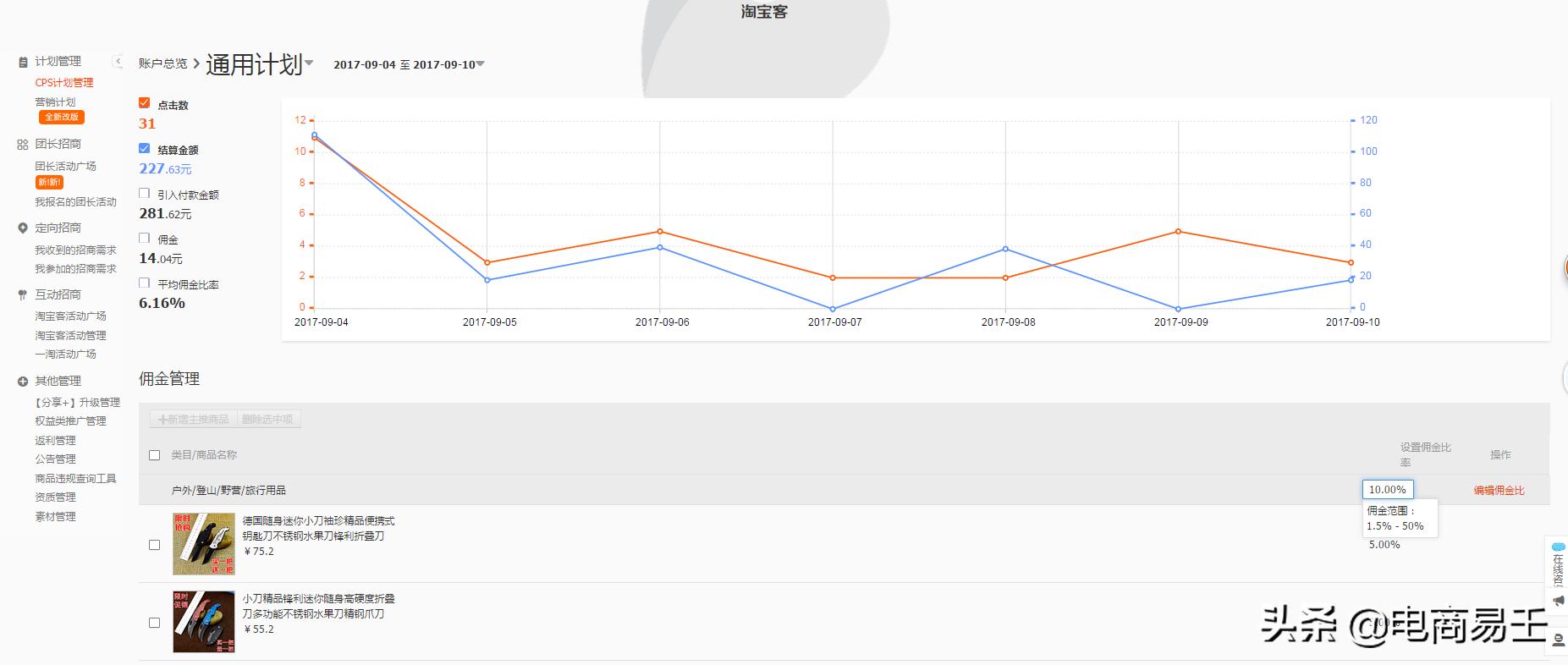
Task: Click the 团长招商 grid icon
Action: 23,145
